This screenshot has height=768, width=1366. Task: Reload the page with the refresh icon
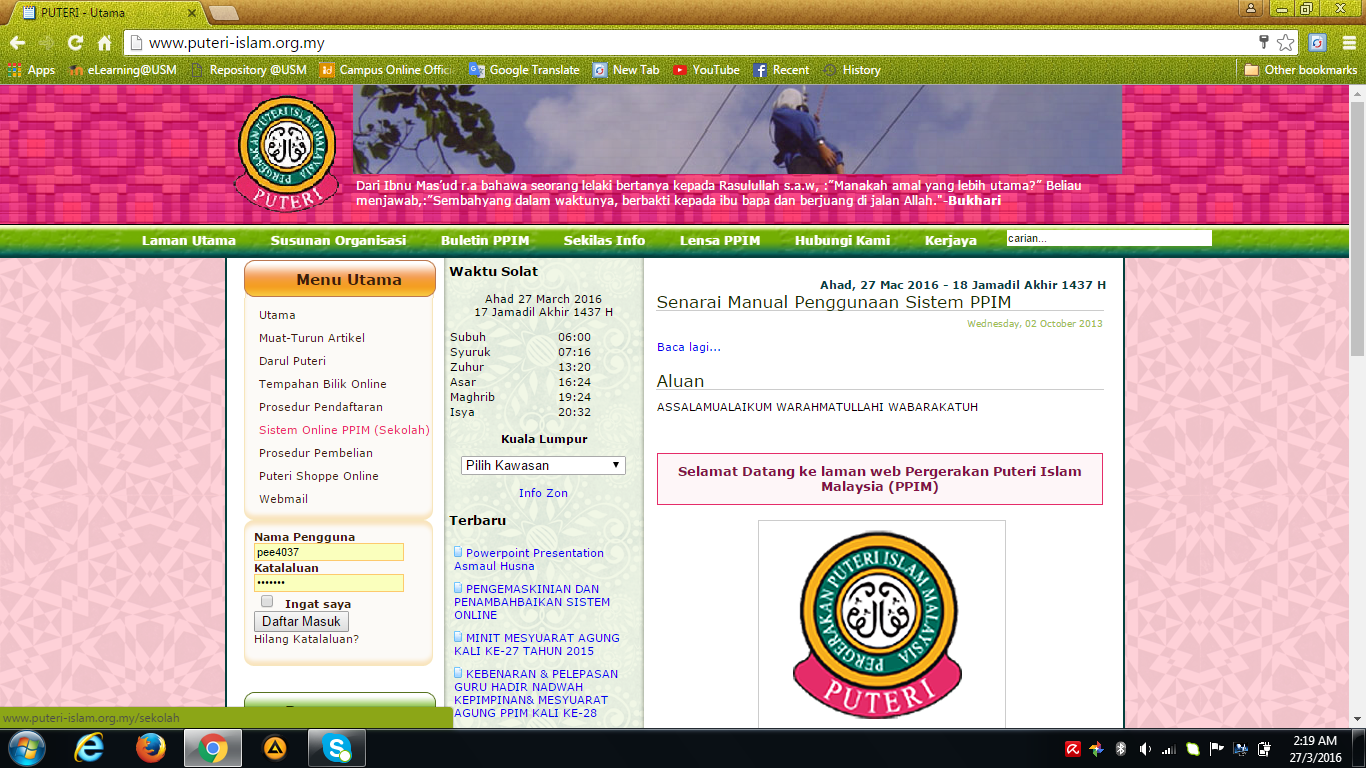(x=75, y=43)
